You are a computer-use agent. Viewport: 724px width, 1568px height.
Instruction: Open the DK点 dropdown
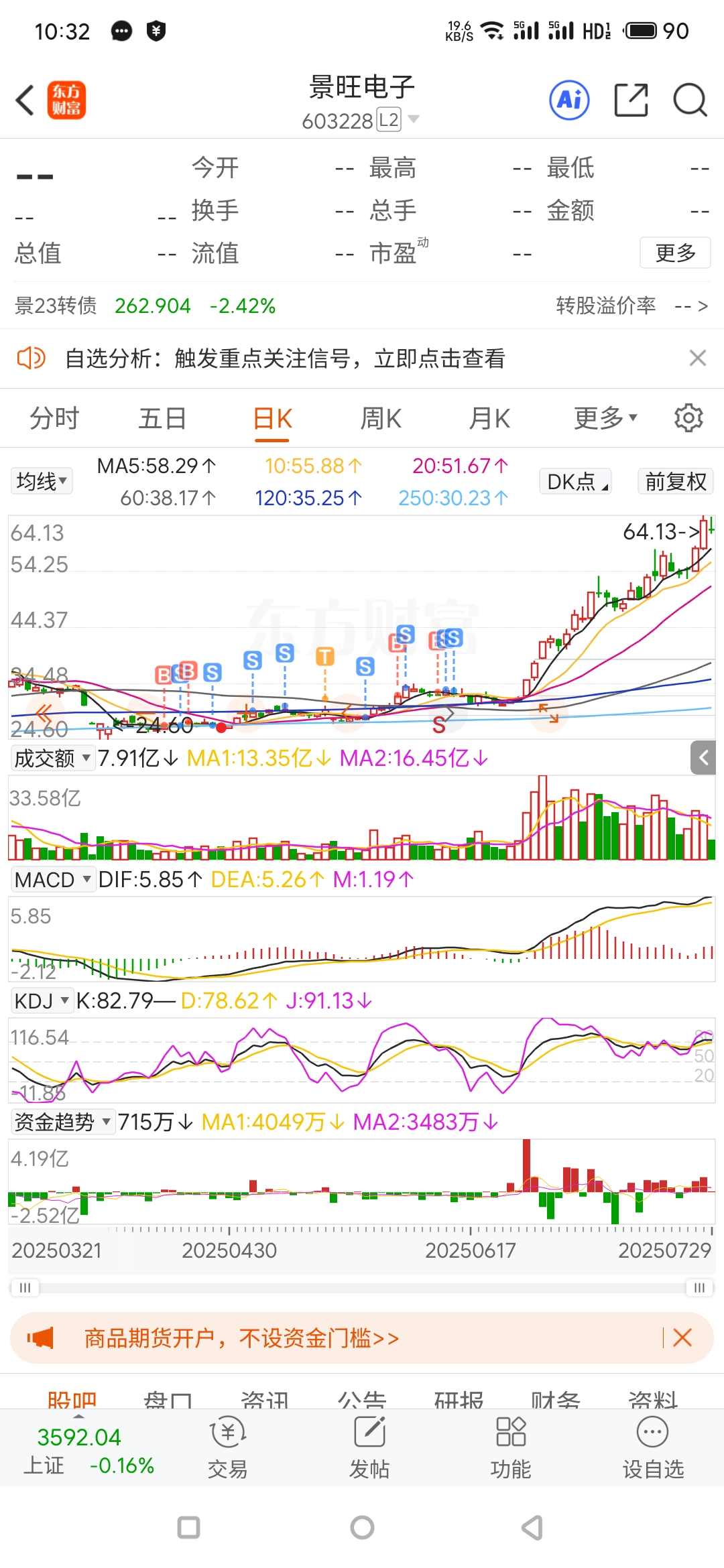pyautogui.click(x=575, y=481)
